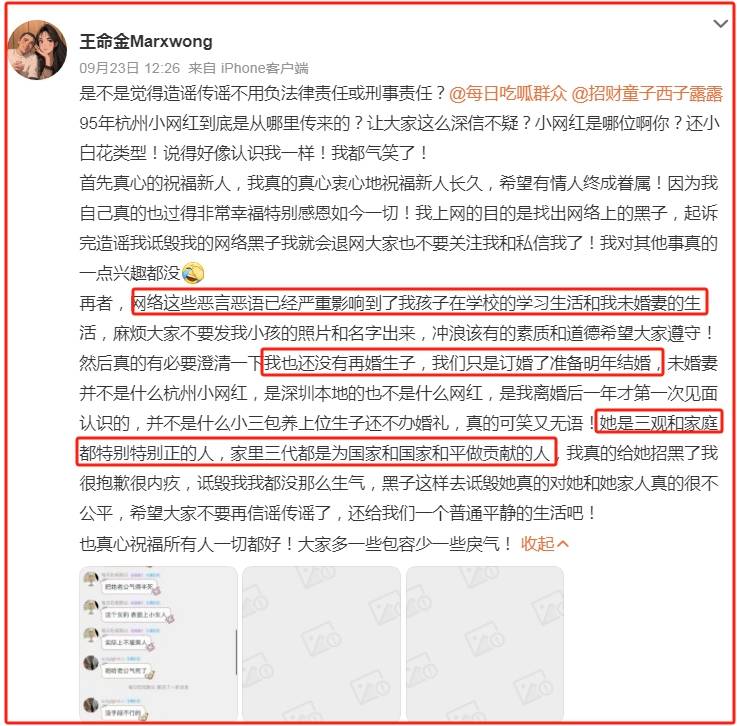The image size is (737, 726).
Task: Visit the @招财童子西子露露 mention
Action: [x=647, y=94]
